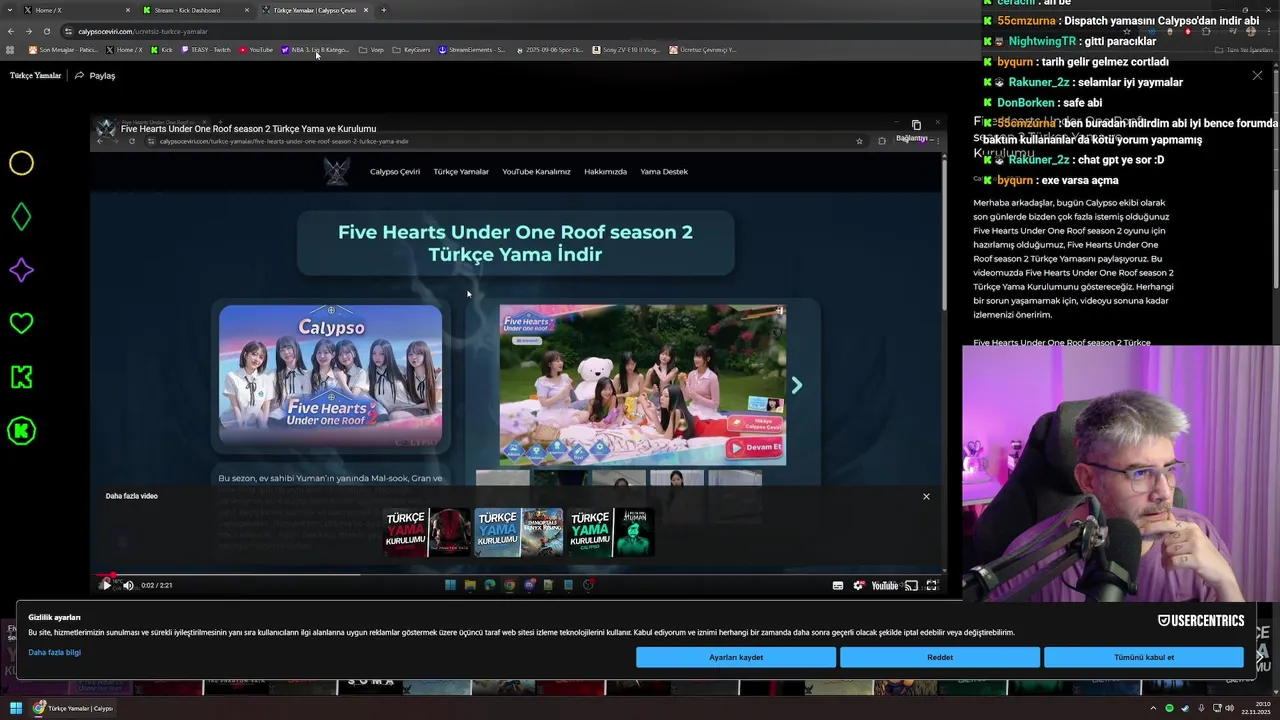Toggle video subtitles
The image size is (1280, 720).
point(838,586)
